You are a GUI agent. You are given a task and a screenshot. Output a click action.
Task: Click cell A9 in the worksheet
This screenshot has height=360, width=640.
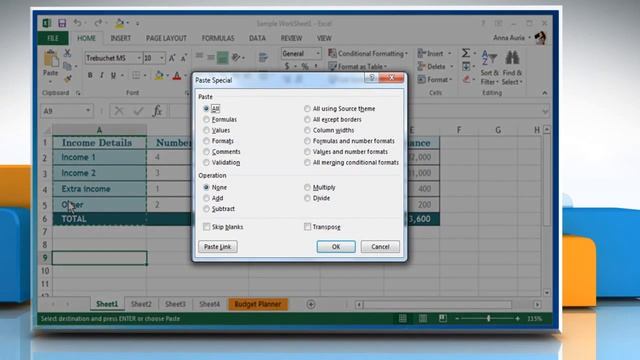tap(99, 258)
